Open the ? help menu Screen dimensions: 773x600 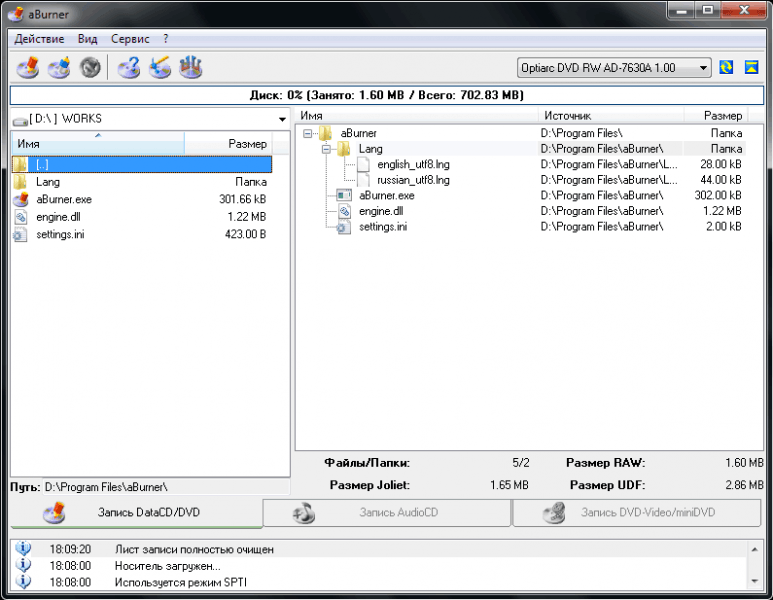pyautogui.click(x=166, y=39)
